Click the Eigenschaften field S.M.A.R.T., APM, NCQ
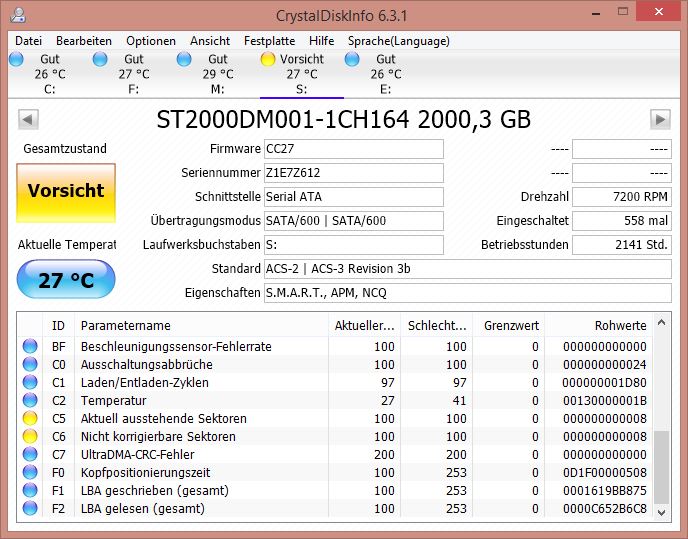This screenshot has height=539, width=688. tap(468, 293)
